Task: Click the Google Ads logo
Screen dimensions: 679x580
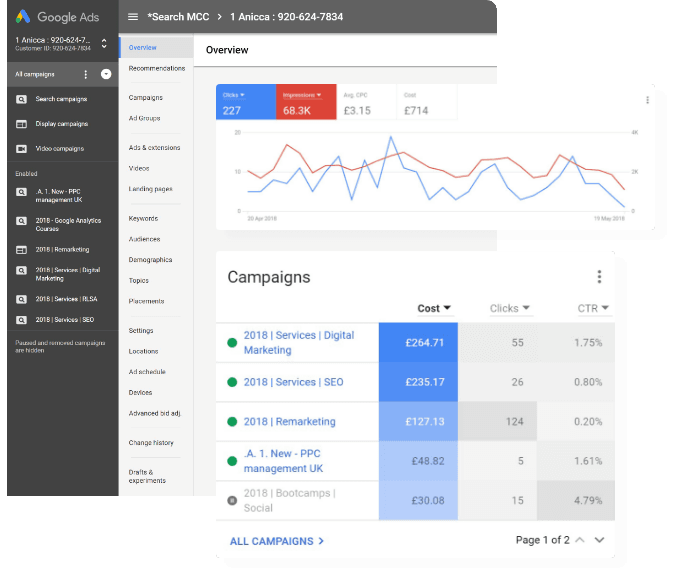Action: pos(23,16)
